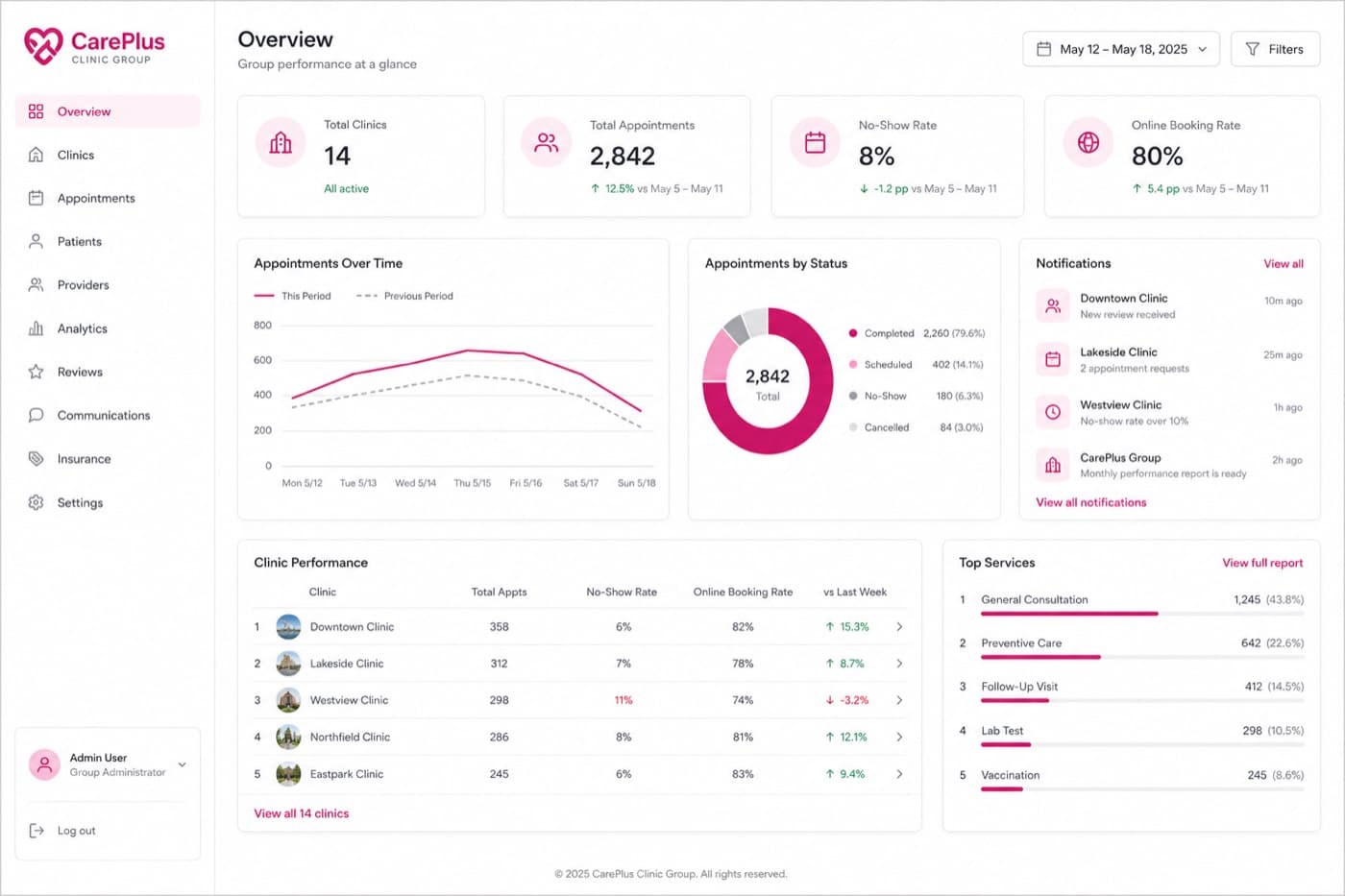
Task: Click the Northfield Clinic name in table
Action: 350,737
